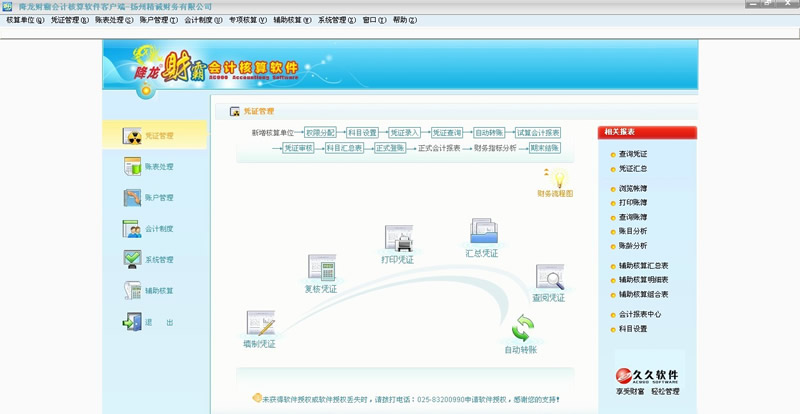The width and height of the screenshot is (800, 414).
Task: Open the 辅助核算汇总表 link
Action: pyautogui.click(x=643, y=265)
